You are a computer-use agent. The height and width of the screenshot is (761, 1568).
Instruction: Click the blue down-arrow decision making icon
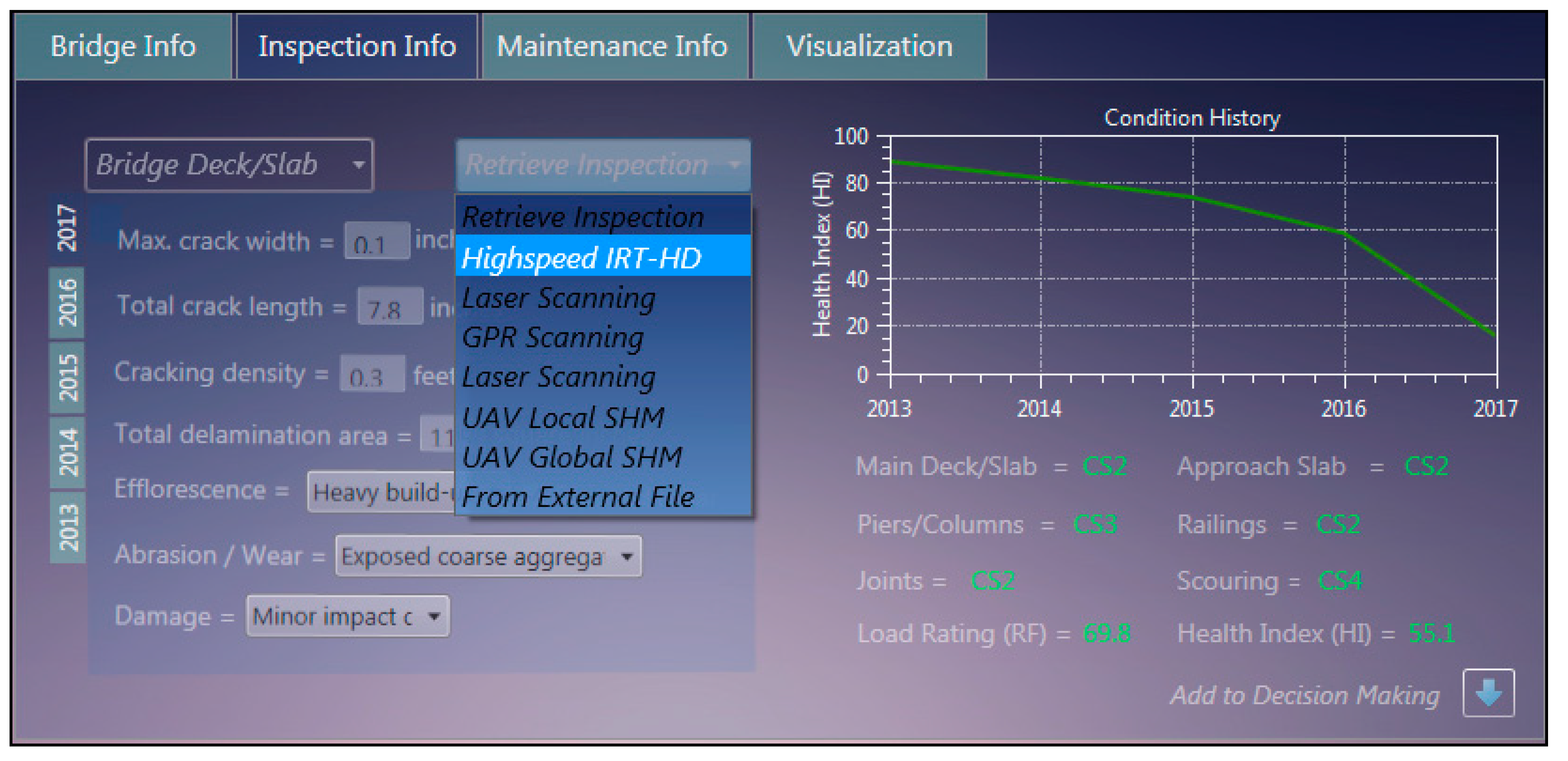point(1488,693)
